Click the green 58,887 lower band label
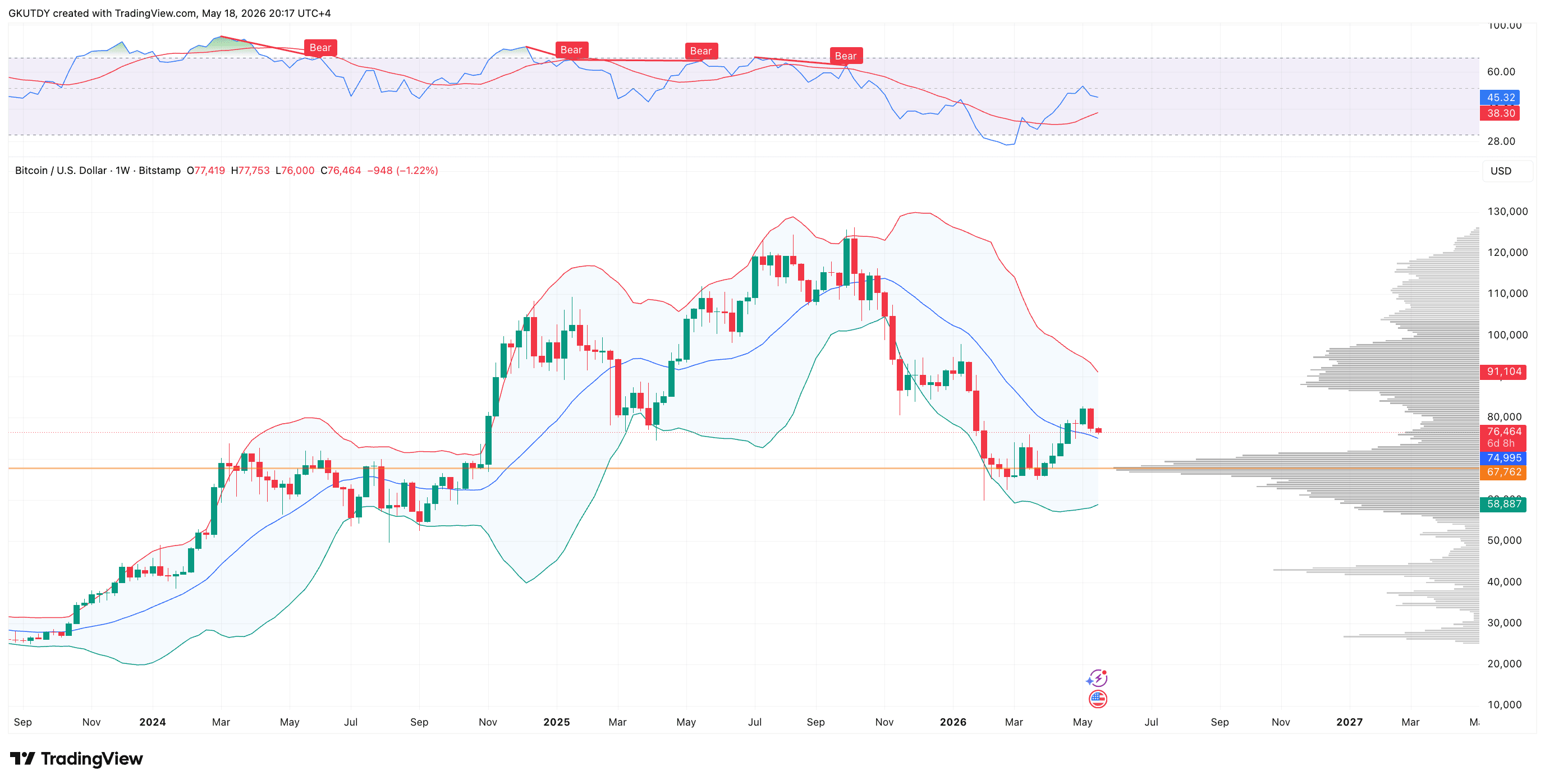The image size is (1545, 784). coord(1503,504)
